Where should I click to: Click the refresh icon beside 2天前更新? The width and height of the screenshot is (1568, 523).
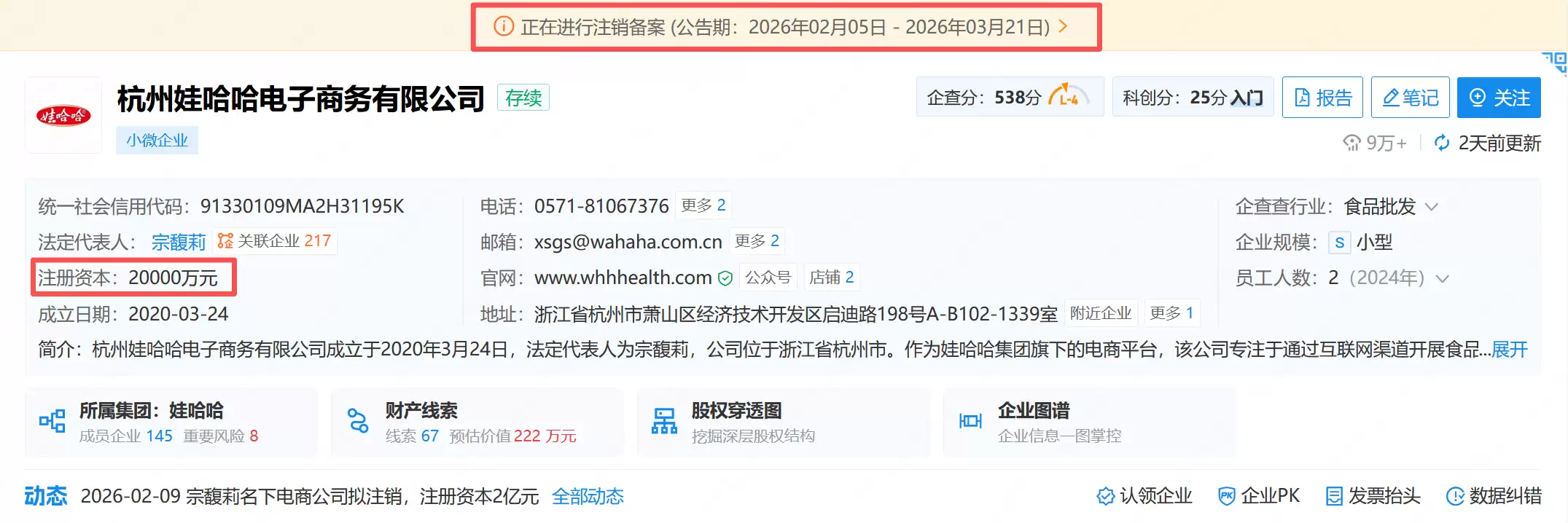point(1442,143)
